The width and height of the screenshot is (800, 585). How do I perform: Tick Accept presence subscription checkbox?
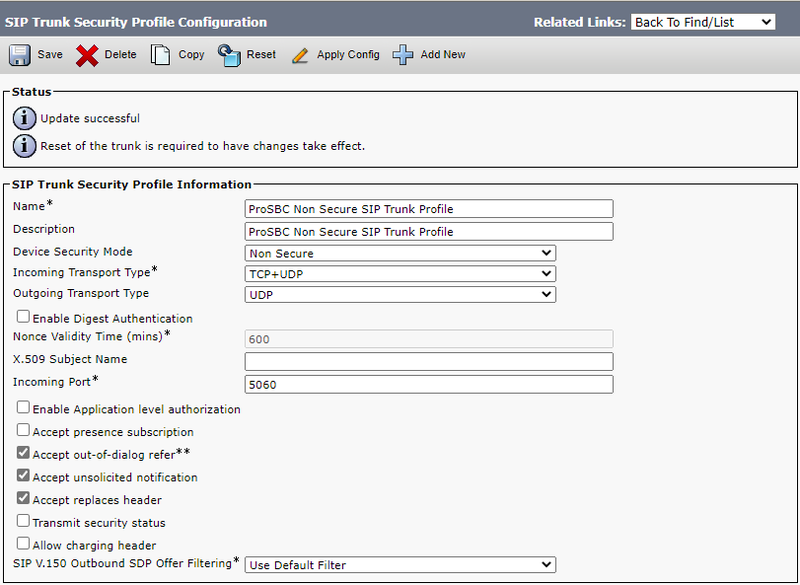click(x=23, y=430)
